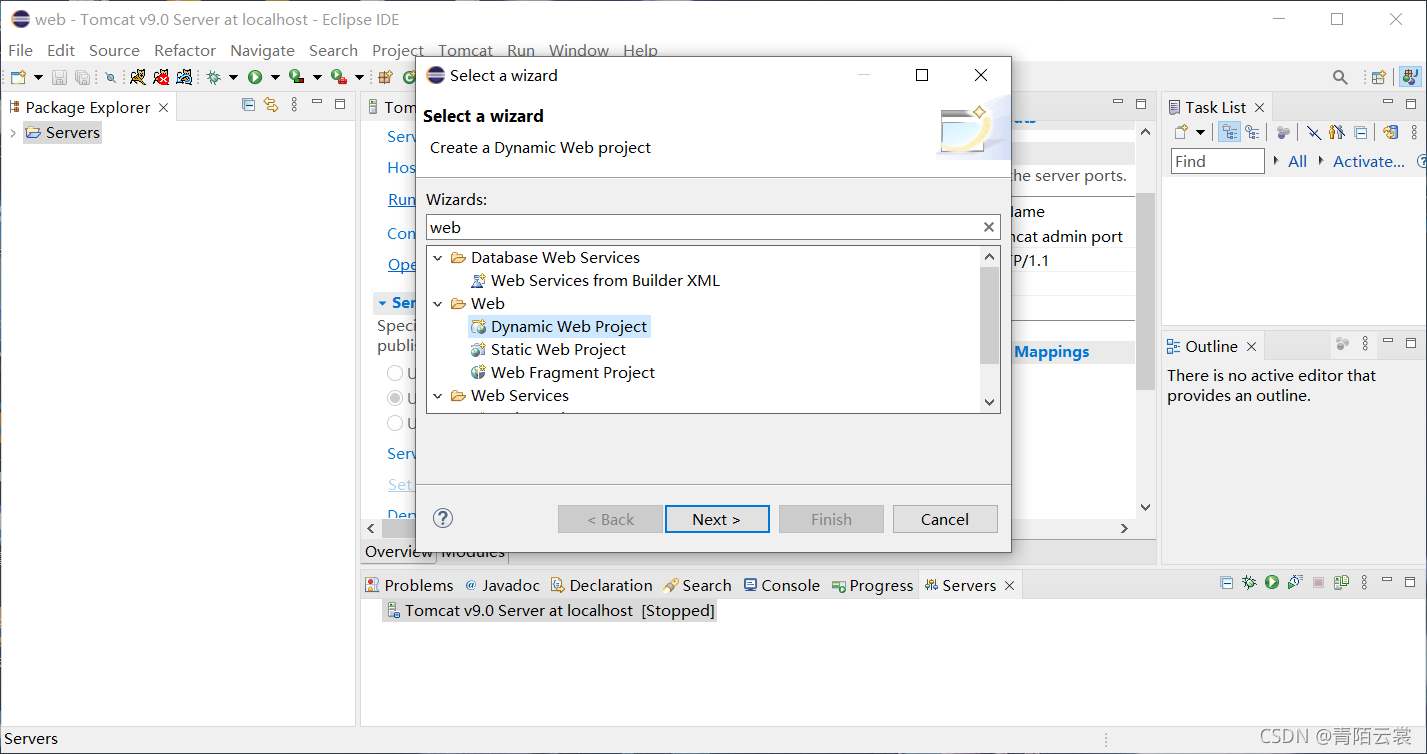Click the New wizard icon in main toolbar

pyautogui.click(x=18, y=77)
